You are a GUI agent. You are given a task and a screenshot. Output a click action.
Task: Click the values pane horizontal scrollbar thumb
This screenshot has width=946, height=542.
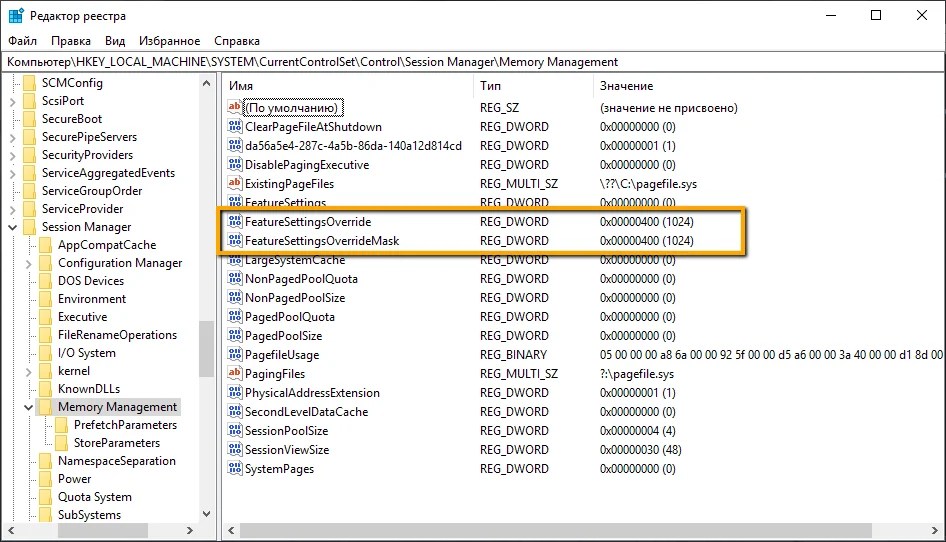pyautogui.click(x=556, y=531)
